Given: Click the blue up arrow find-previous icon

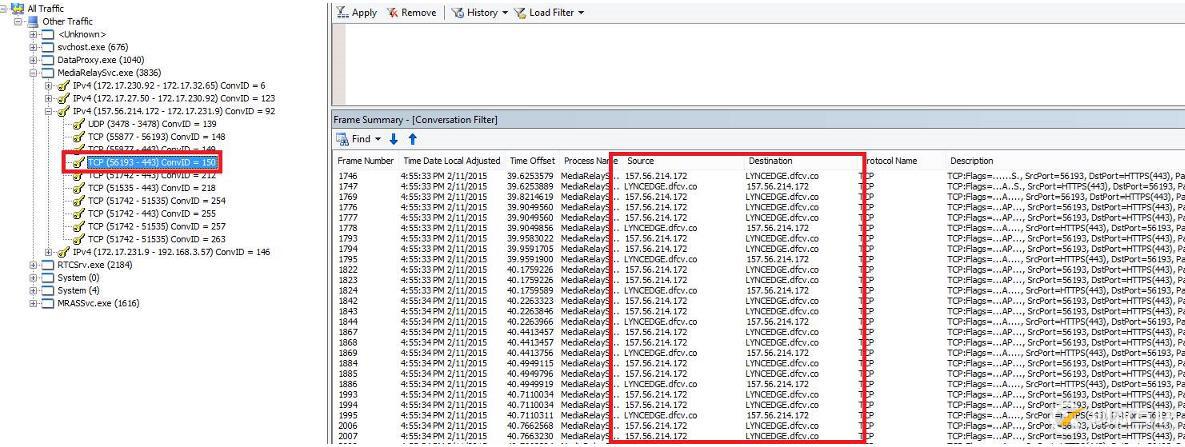Looking at the screenshot, I should (x=413, y=139).
